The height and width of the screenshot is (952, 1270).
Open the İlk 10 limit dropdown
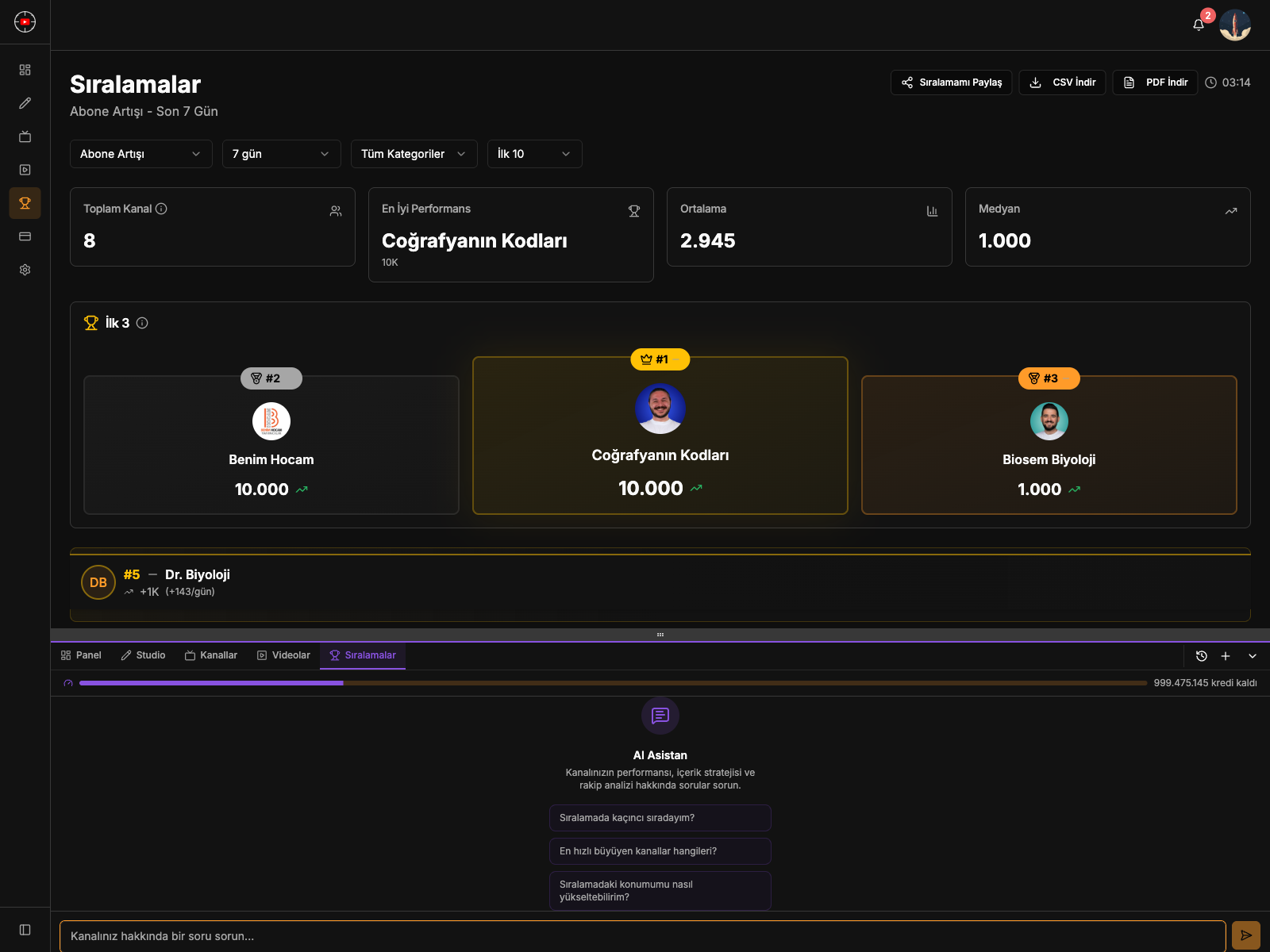[x=535, y=154]
